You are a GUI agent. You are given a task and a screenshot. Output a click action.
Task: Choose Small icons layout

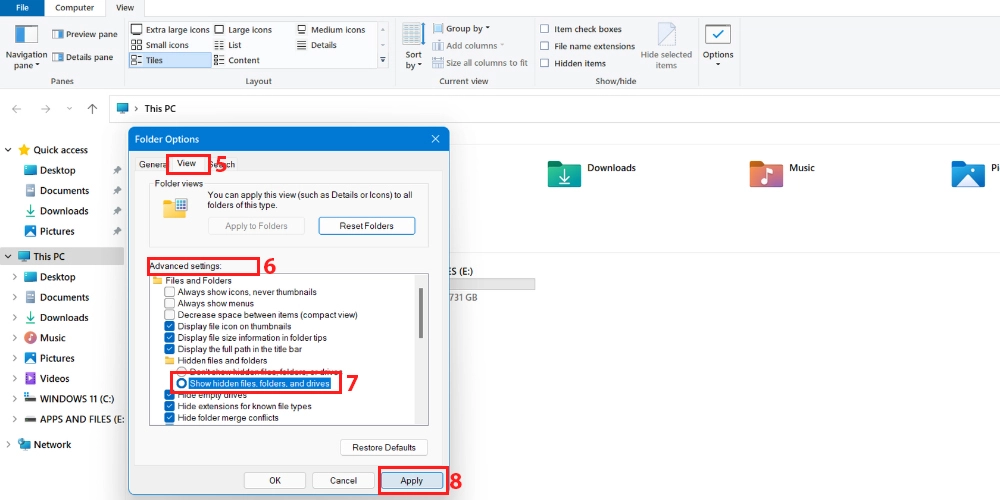tap(159, 45)
